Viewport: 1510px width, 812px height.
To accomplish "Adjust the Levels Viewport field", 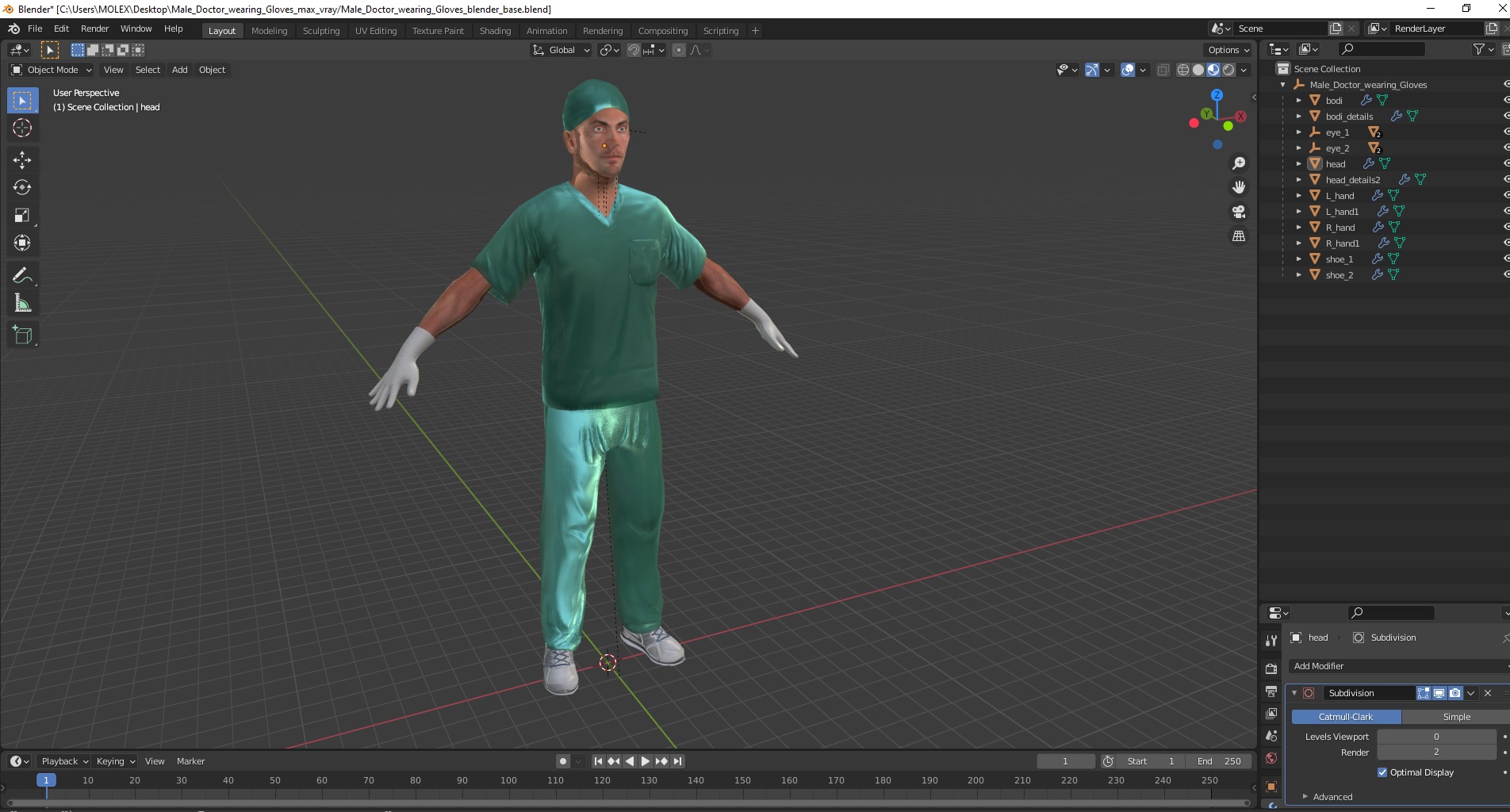I will 1436,737.
